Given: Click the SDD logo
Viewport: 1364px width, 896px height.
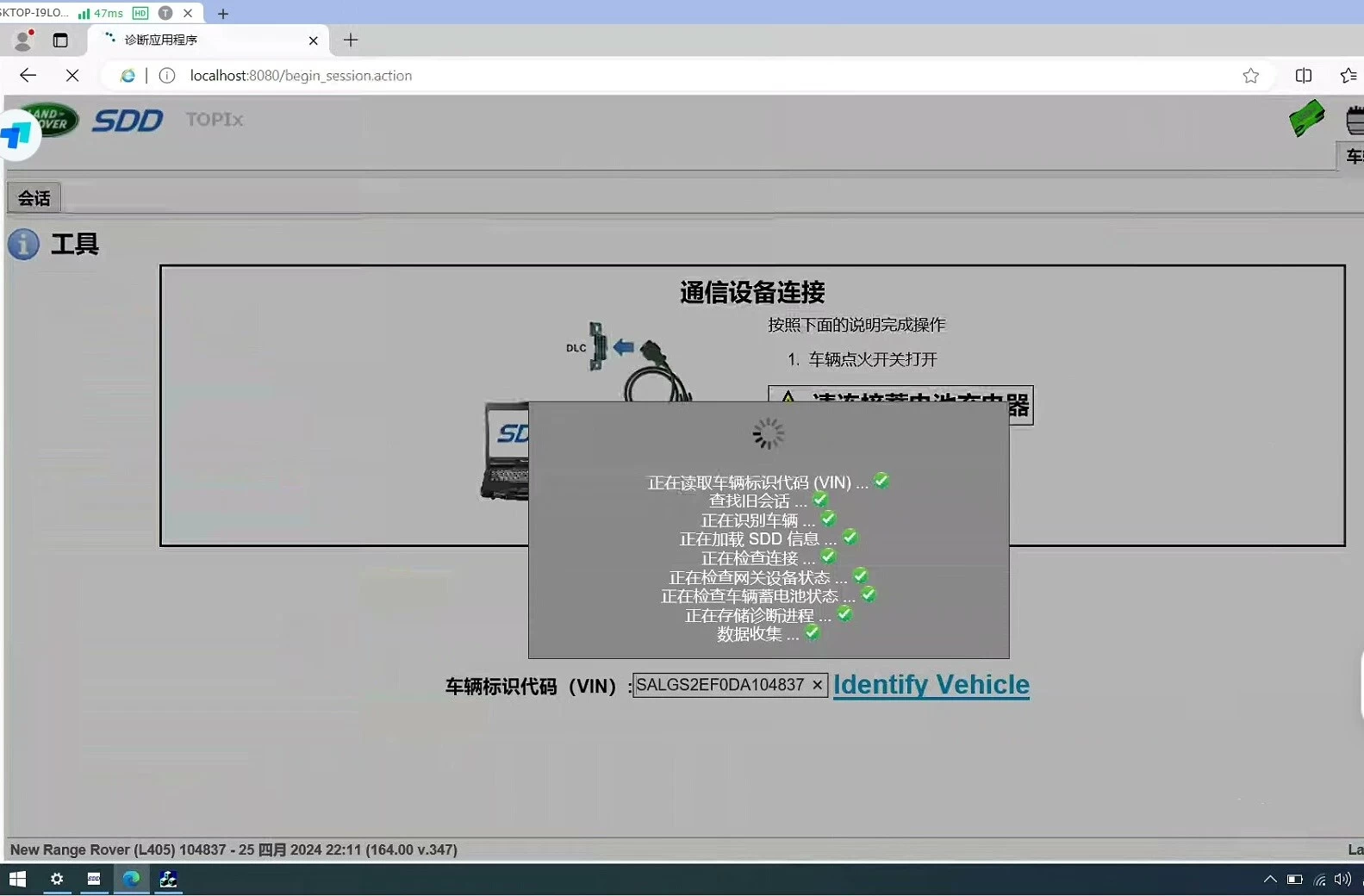Looking at the screenshot, I should (128, 121).
